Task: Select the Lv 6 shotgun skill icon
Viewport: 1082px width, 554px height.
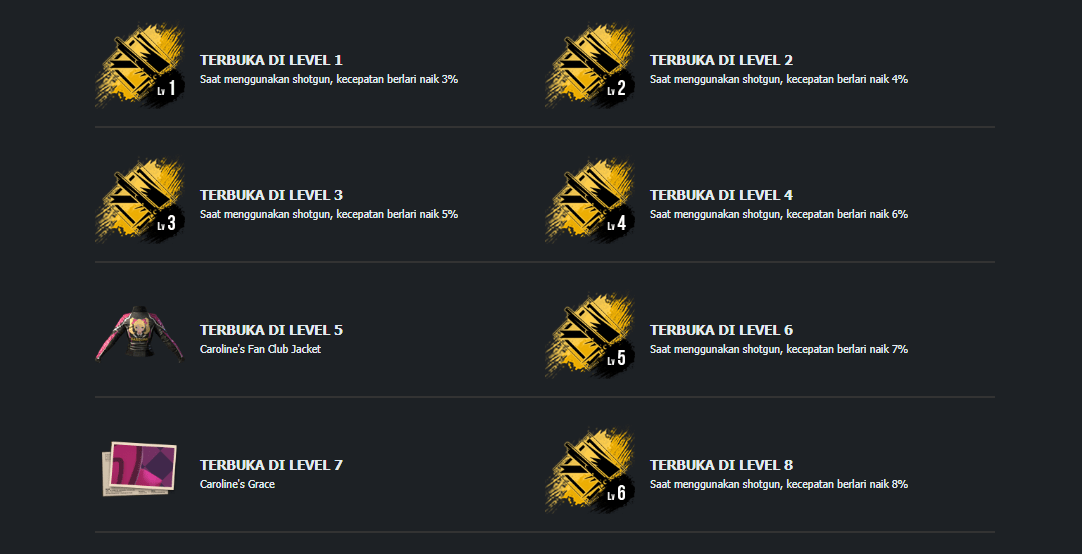Action: 590,472
